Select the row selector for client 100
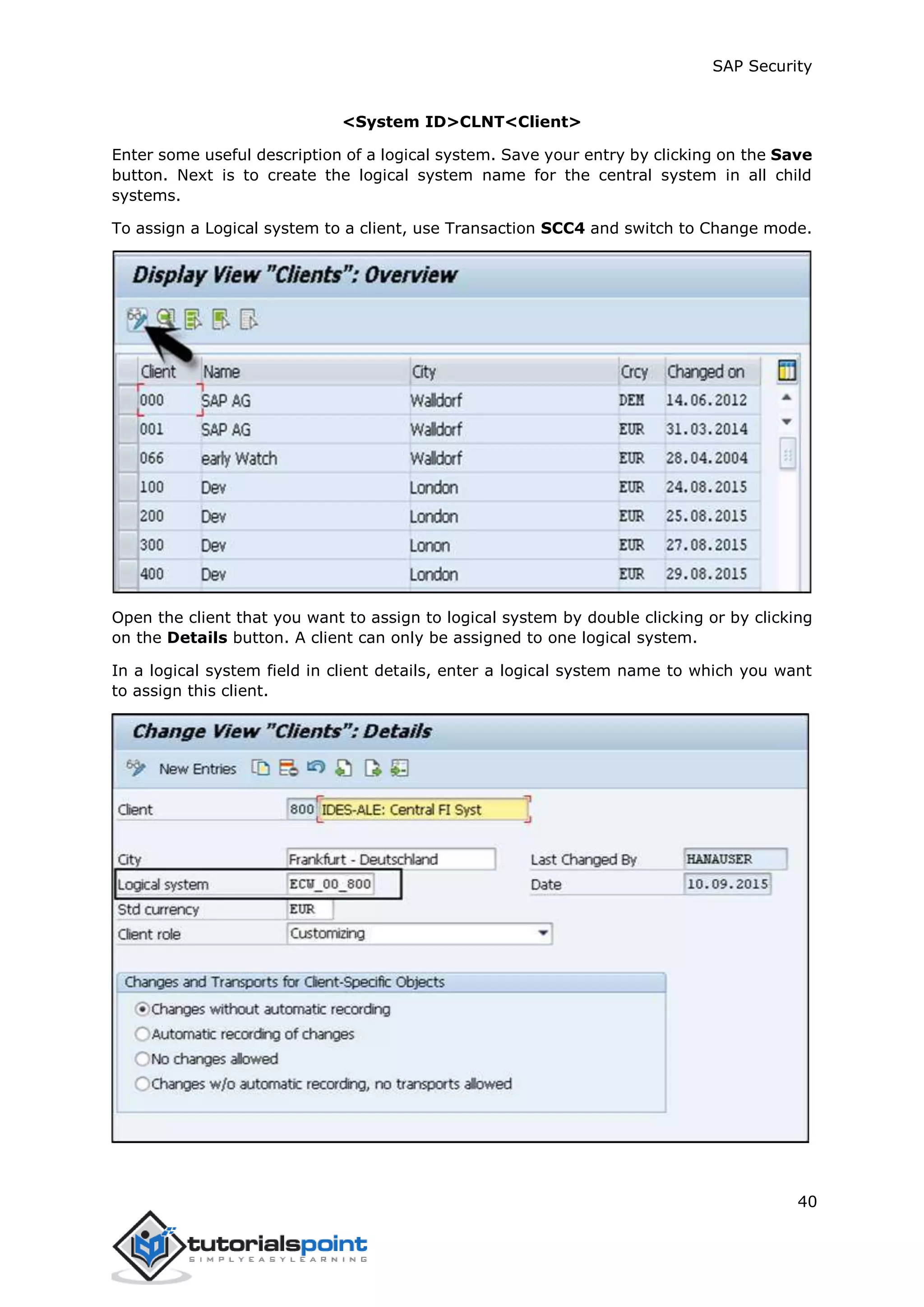The height and width of the screenshot is (1307, 924). coord(128,487)
